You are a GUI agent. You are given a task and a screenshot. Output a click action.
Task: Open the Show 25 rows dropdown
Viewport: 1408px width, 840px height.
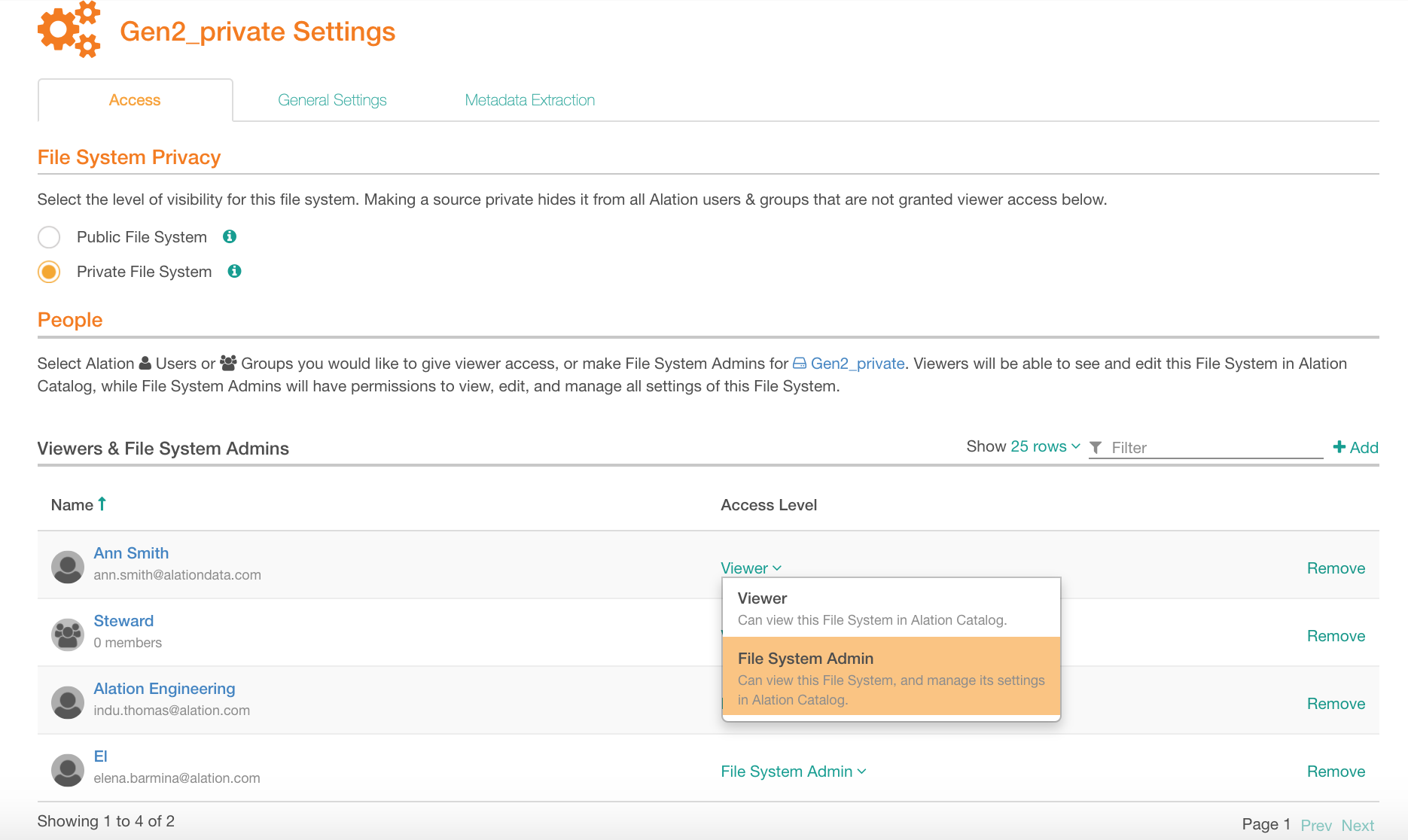(1045, 446)
